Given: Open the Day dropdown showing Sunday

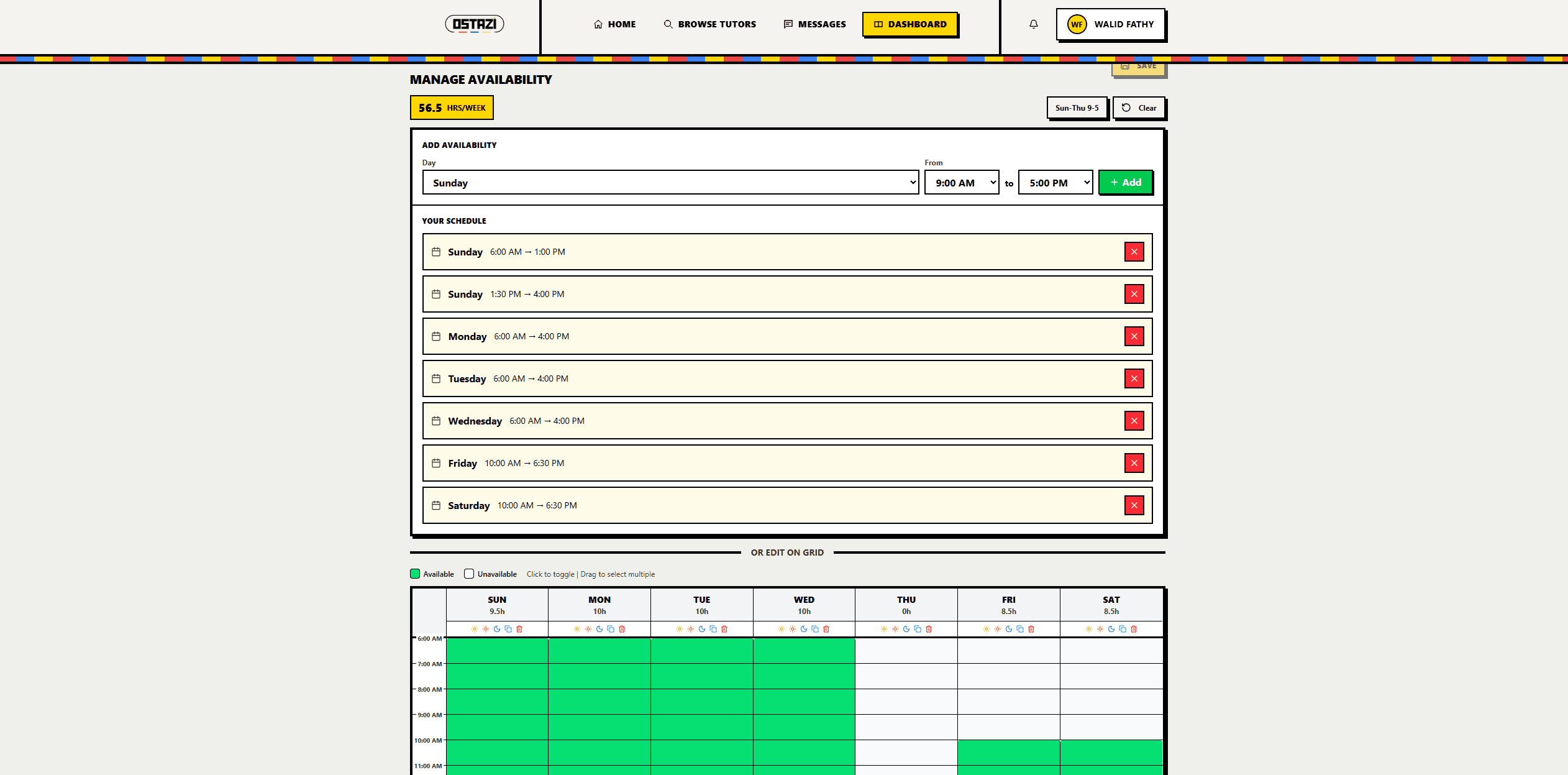Looking at the screenshot, I should [671, 182].
